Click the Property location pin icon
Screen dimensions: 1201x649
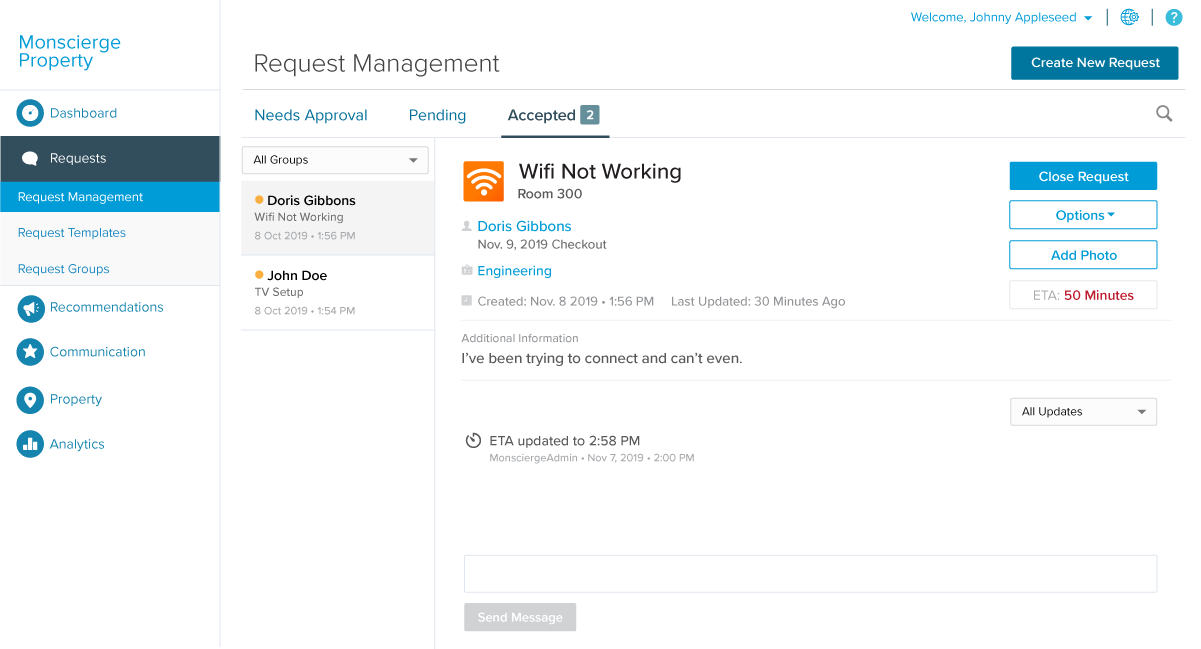pyautogui.click(x=30, y=399)
